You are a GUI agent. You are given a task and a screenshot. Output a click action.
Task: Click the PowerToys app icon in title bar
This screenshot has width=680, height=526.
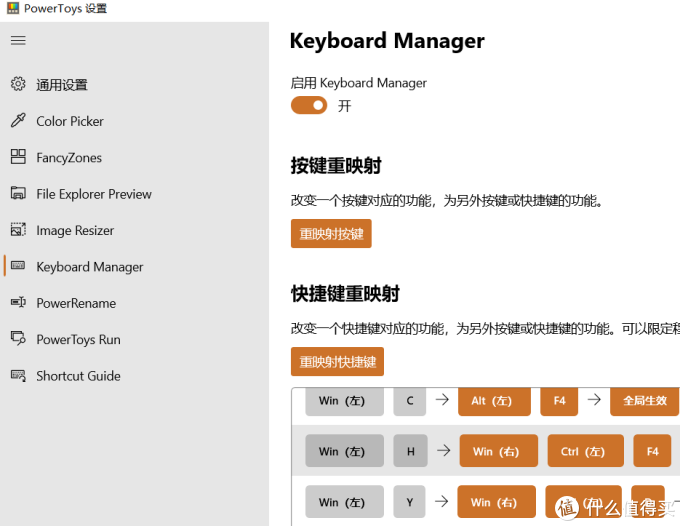(x=13, y=8)
